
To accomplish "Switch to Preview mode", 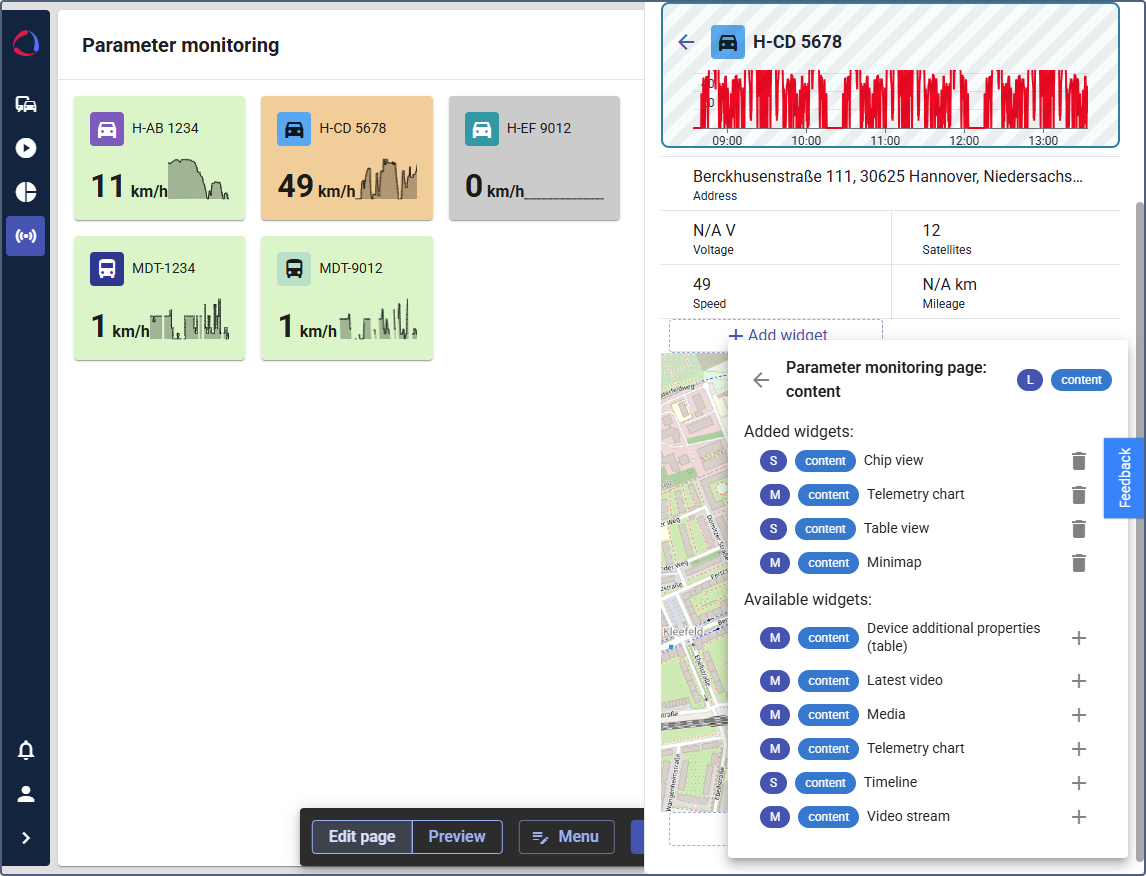I will pos(457,837).
